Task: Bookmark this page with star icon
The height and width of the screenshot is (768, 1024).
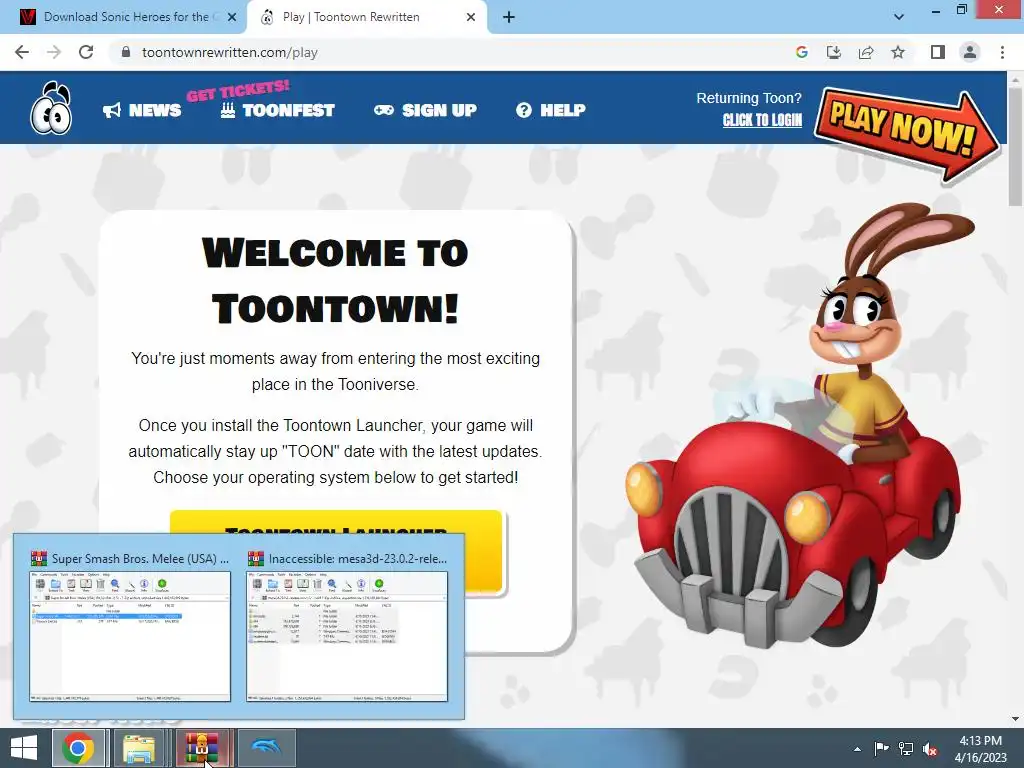Action: 898,52
